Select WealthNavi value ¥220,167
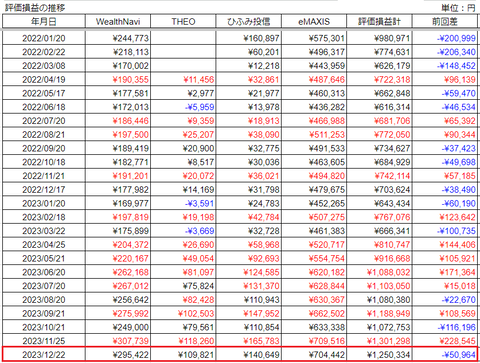The width and height of the screenshot is (480, 363). 131,259
